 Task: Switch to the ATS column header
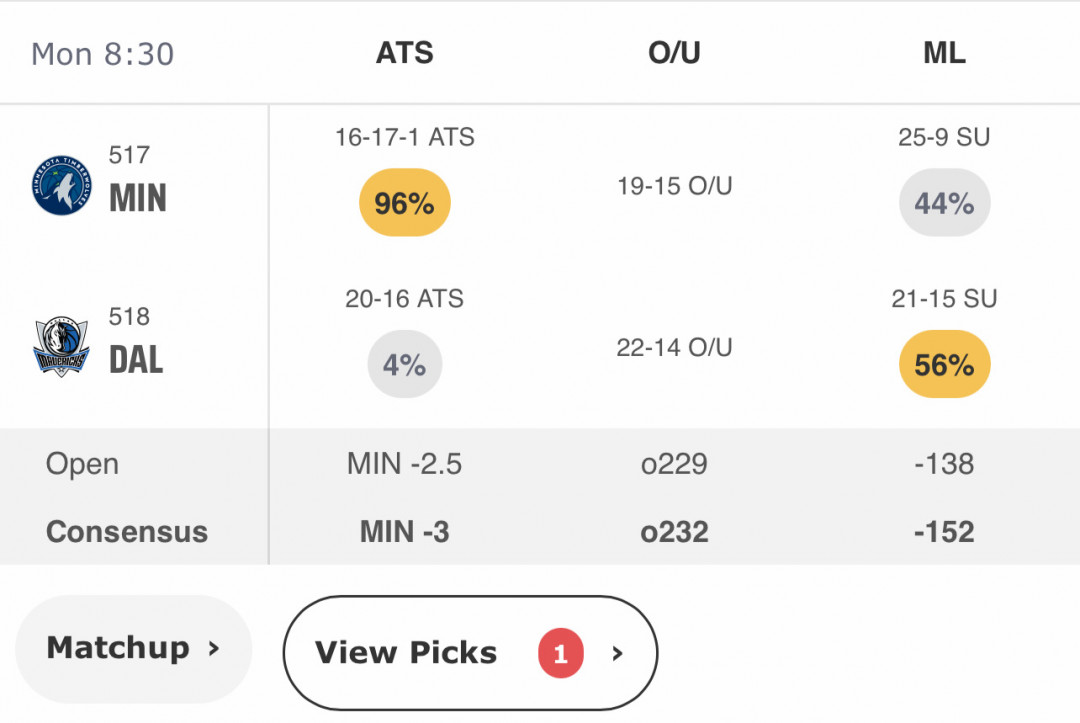pyautogui.click(x=404, y=53)
